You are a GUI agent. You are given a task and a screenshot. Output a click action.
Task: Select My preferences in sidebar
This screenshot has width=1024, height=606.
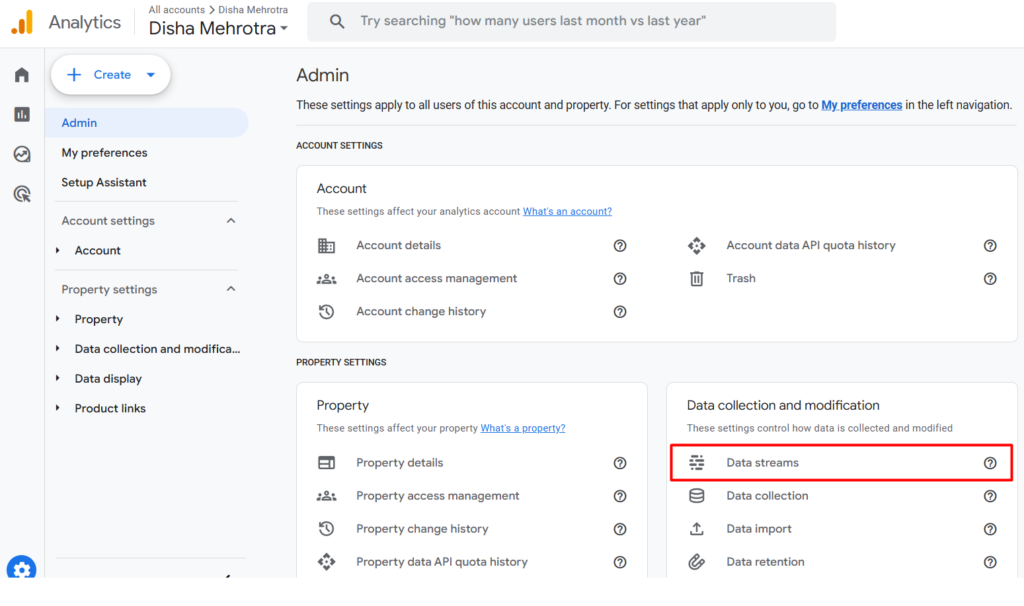pos(104,153)
